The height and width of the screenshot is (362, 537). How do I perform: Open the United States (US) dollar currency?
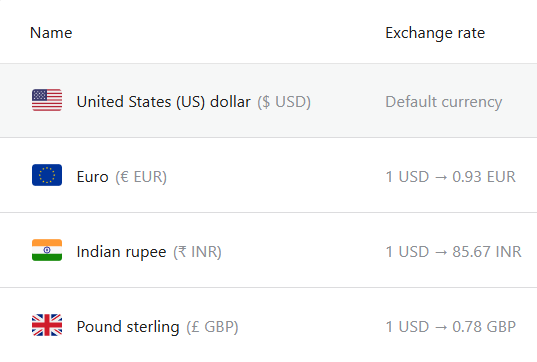click(x=163, y=102)
